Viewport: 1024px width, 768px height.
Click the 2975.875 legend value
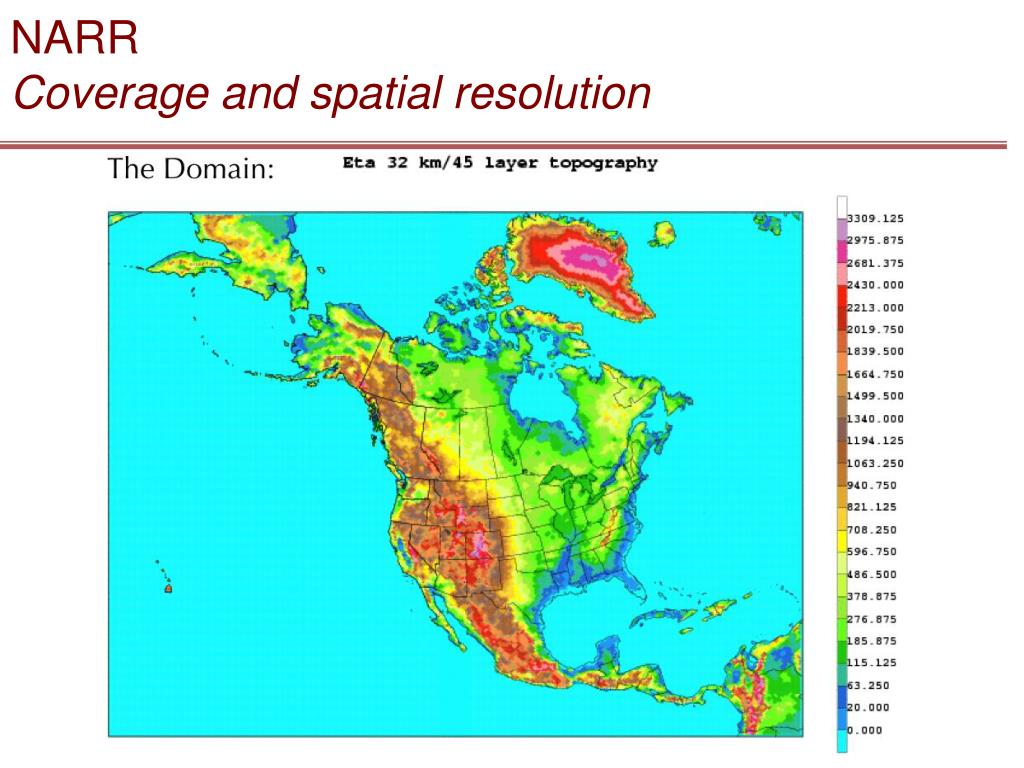[x=875, y=240]
